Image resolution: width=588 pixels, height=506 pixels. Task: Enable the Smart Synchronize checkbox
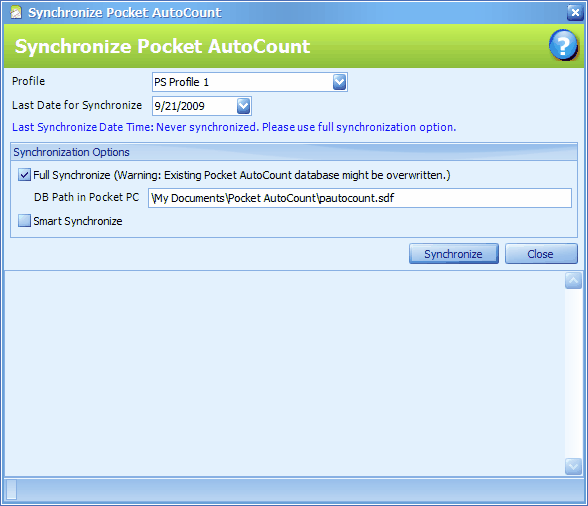pos(24,221)
